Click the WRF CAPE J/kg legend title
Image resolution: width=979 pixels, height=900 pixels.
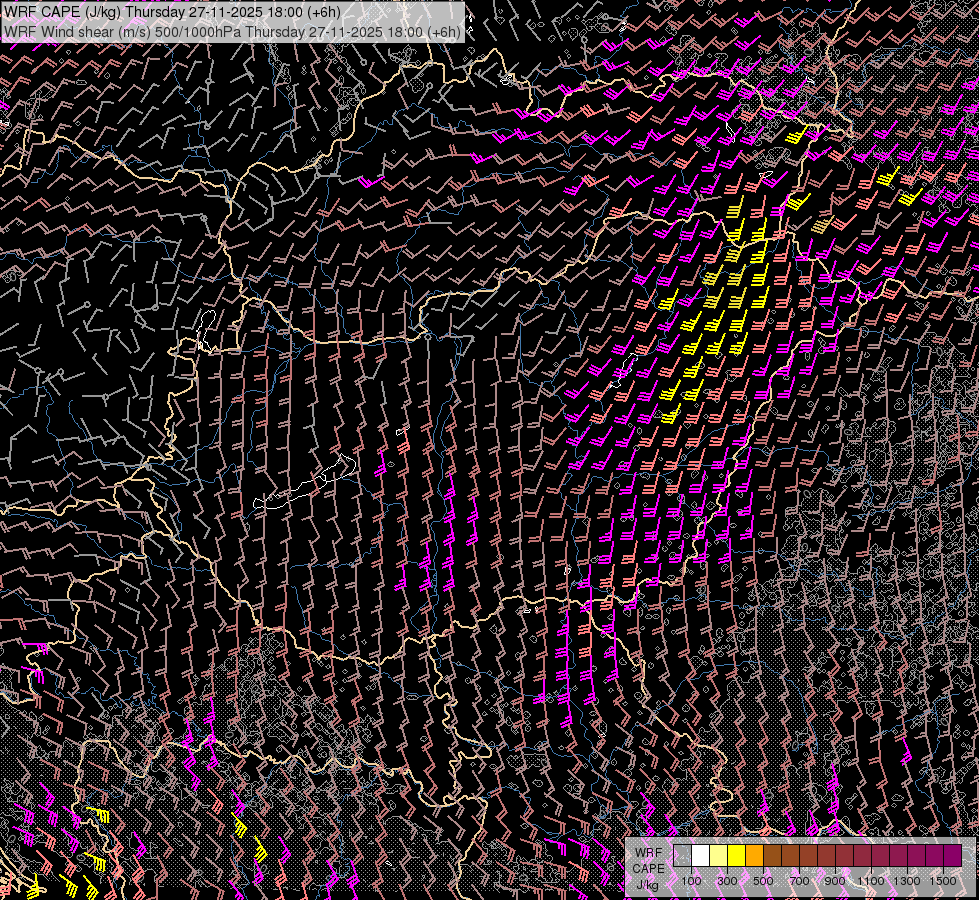(647, 868)
